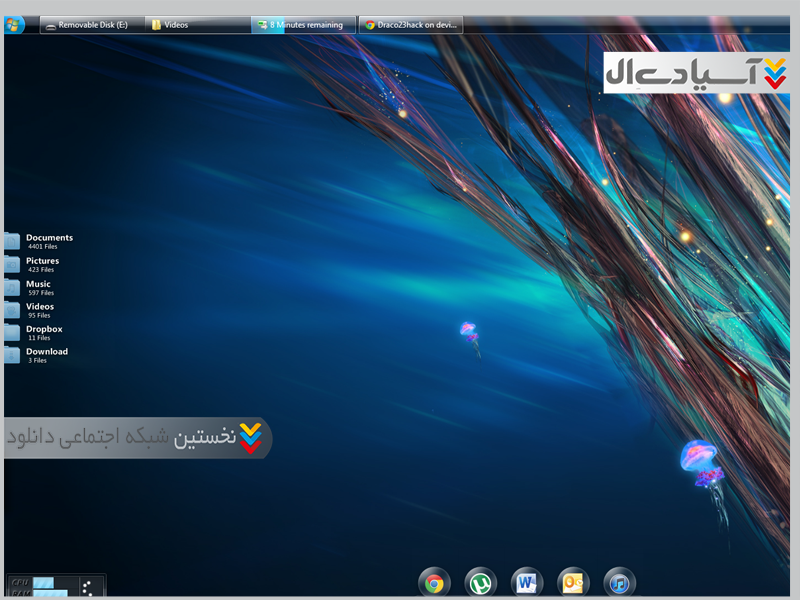Open Videos folder with 95 files
This screenshot has width=800, height=600.
tap(12, 310)
